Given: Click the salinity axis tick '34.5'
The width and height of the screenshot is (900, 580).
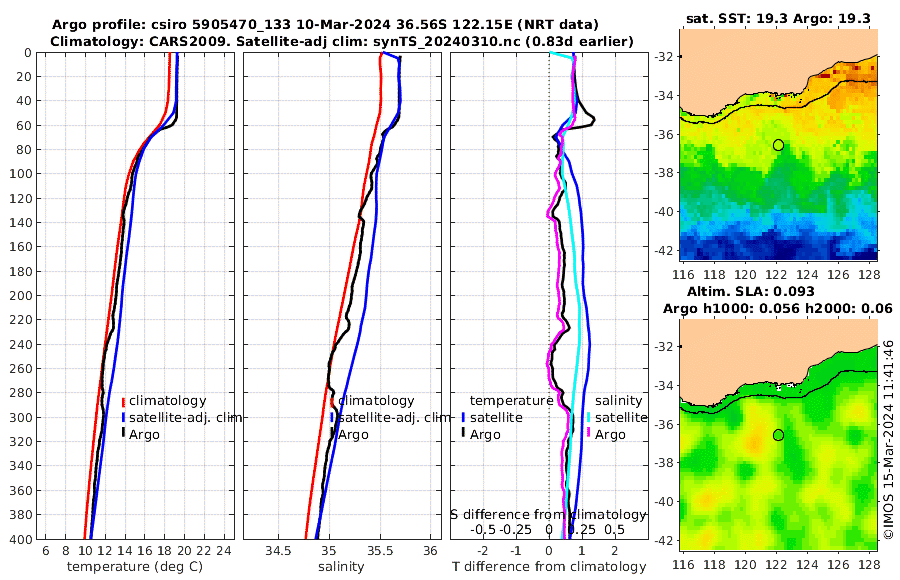Looking at the screenshot, I should 278,551.
